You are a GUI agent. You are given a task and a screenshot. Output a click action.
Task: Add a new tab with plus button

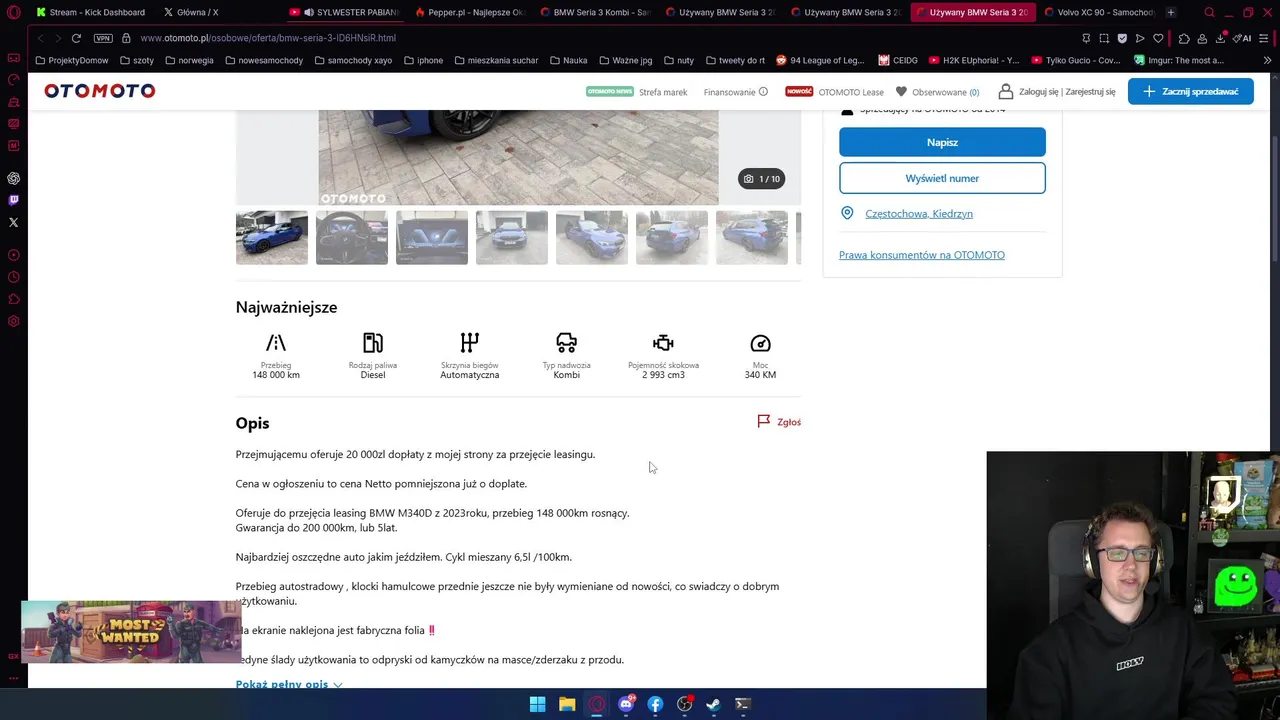pos(1171,12)
